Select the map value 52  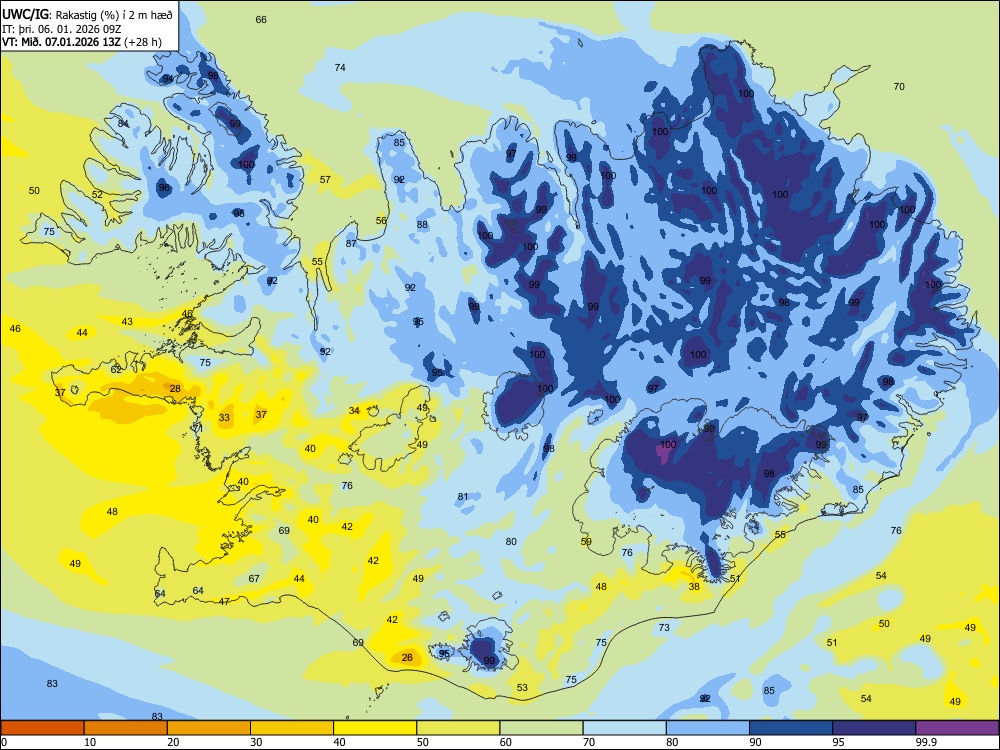97,195
